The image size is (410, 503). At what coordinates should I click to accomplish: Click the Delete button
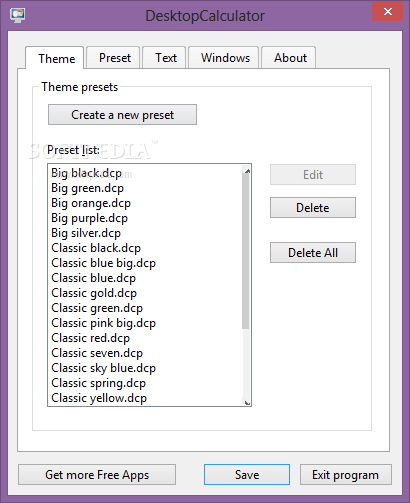tap(313, 208)
